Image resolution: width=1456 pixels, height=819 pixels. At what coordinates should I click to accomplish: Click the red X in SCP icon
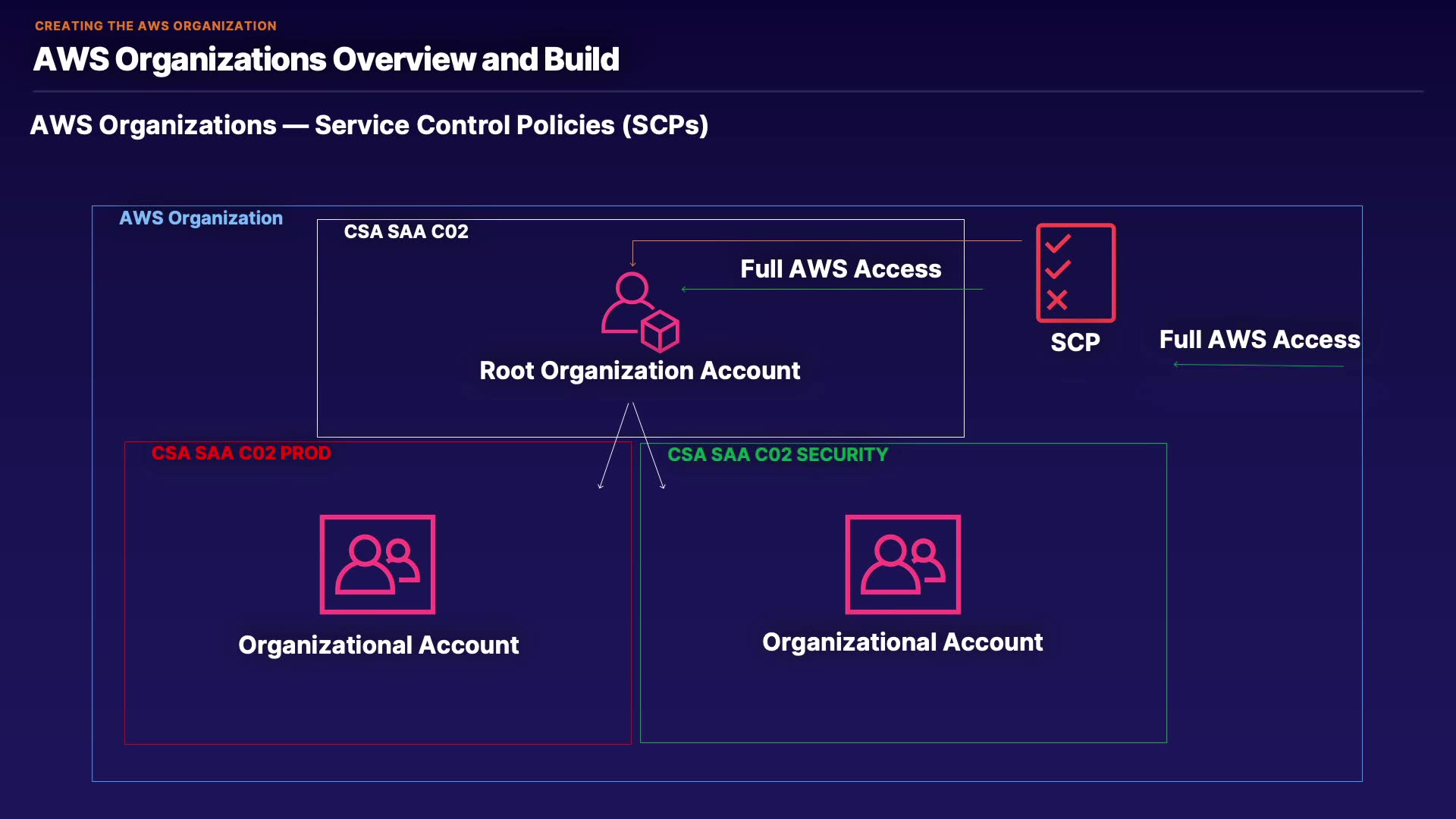point(1057,300)
